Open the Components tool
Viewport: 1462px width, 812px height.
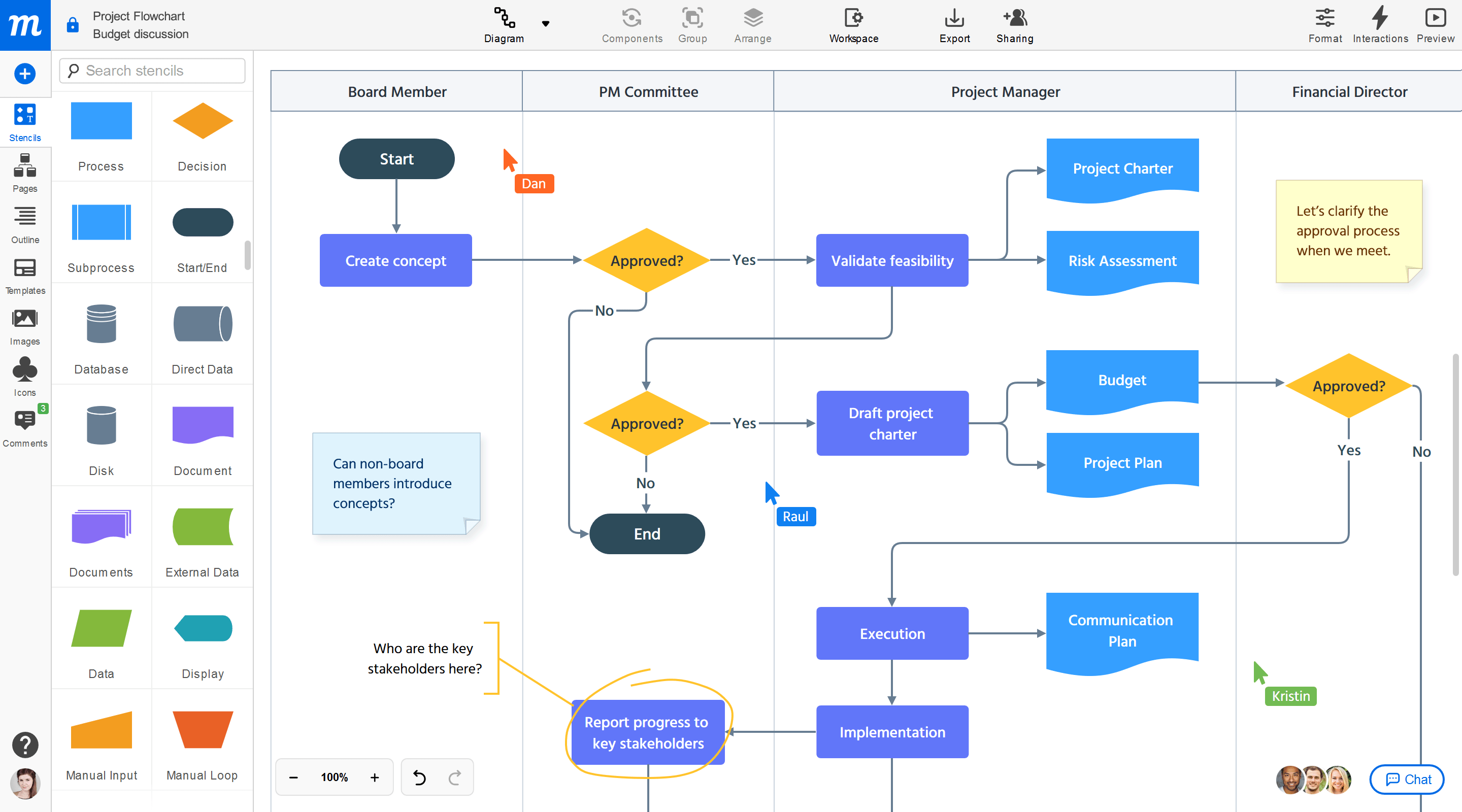click(x=632, y=25)
